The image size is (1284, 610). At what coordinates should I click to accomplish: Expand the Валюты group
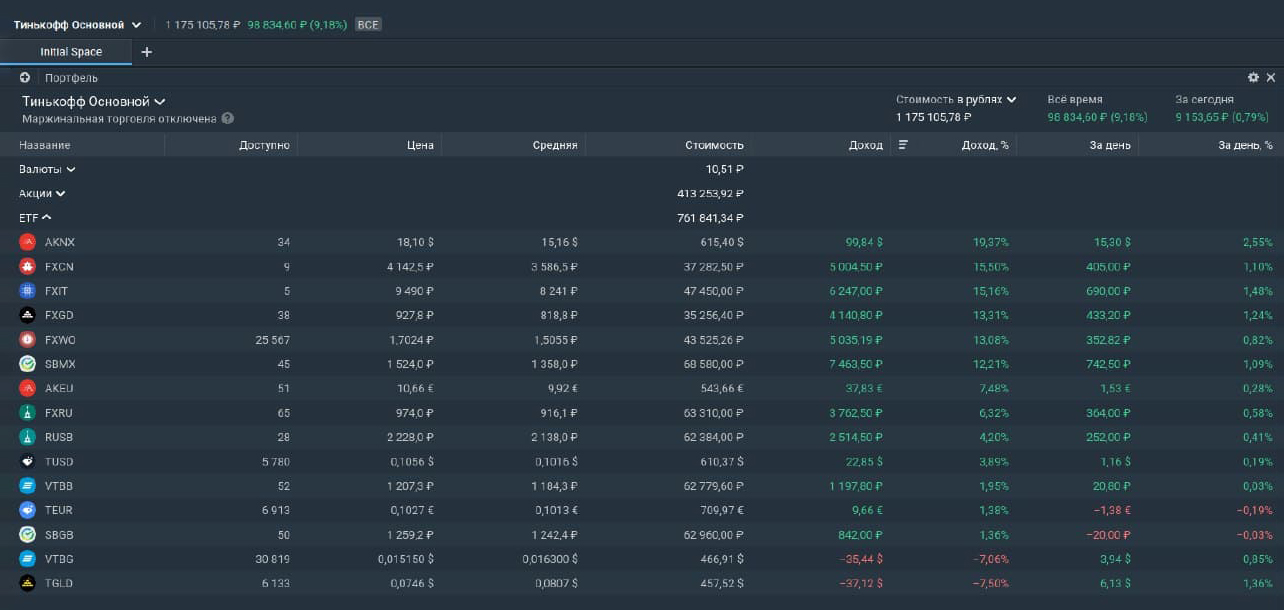click(47, 169)
